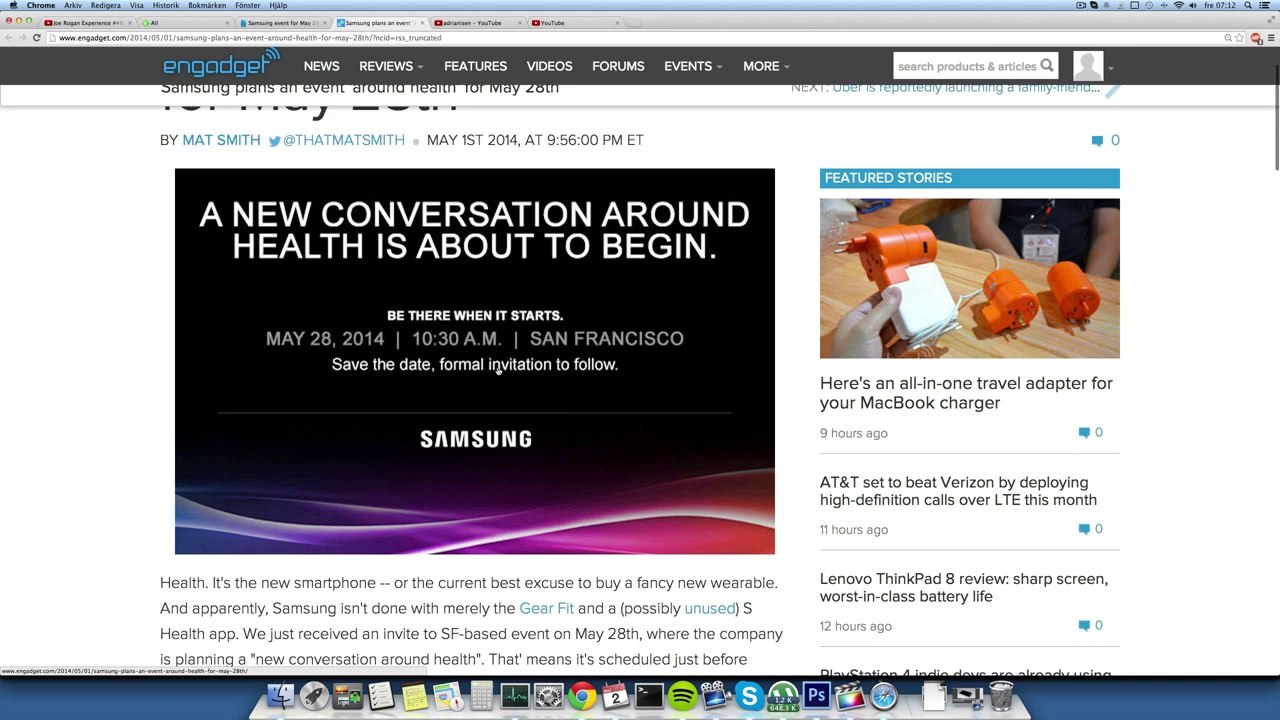Click the search products & articles field

pos(966,66)
